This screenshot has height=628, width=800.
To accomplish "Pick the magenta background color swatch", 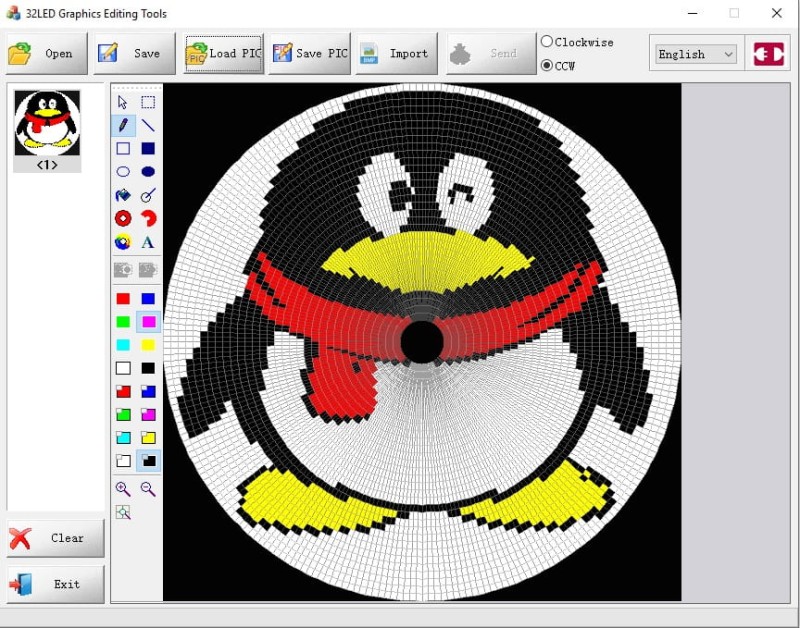I will pos(148,415).
